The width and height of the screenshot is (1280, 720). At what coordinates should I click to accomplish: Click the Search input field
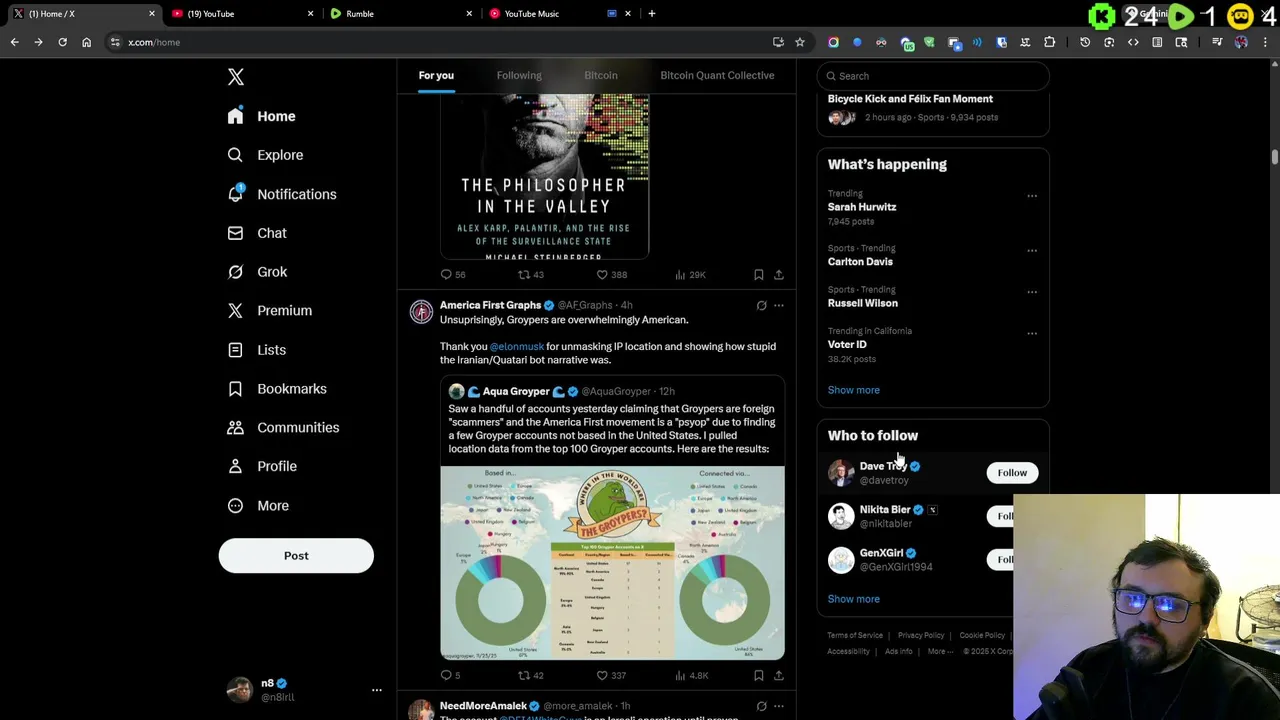click(933, 76)
